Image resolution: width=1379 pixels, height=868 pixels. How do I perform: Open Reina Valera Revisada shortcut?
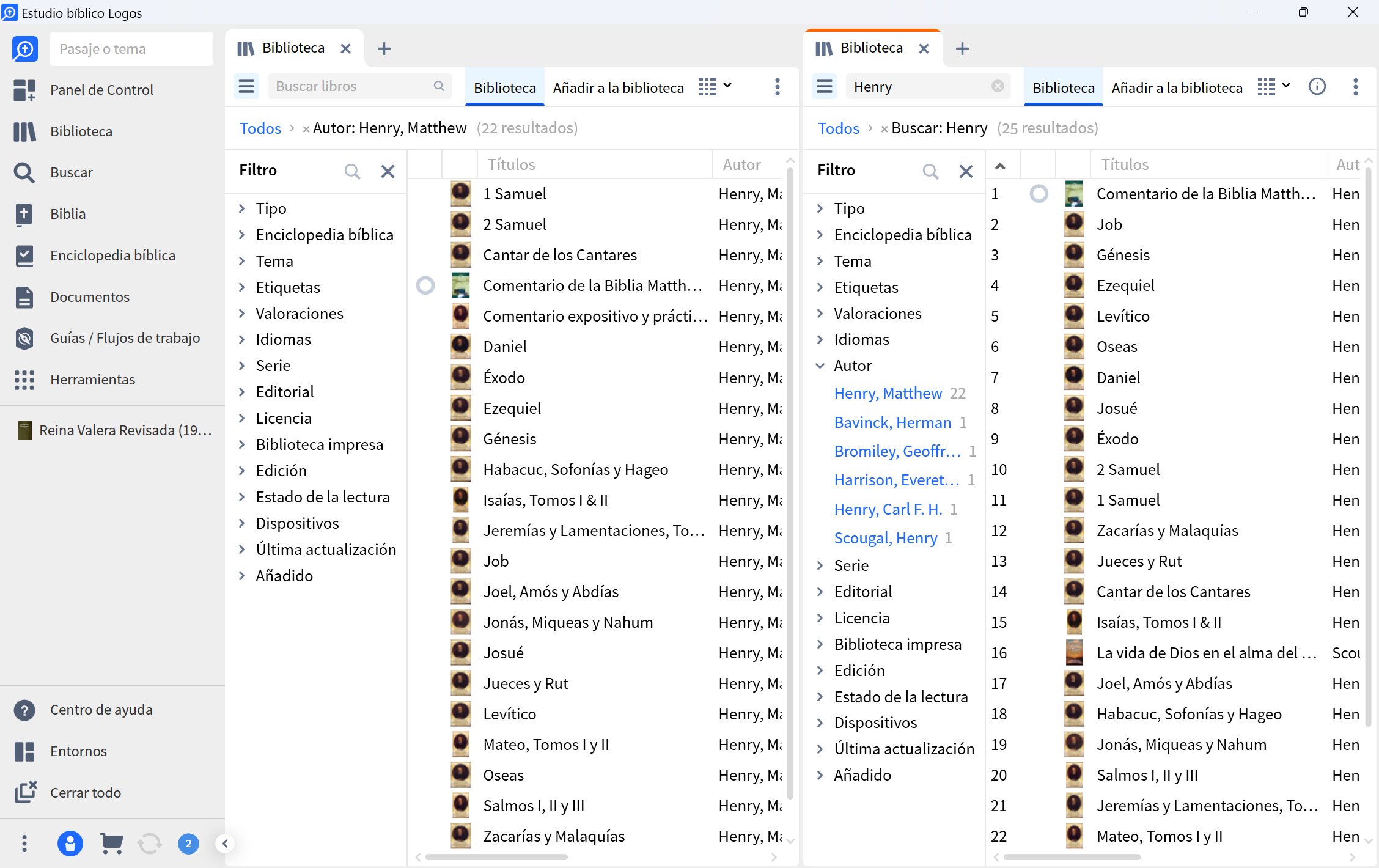point(114,430)
